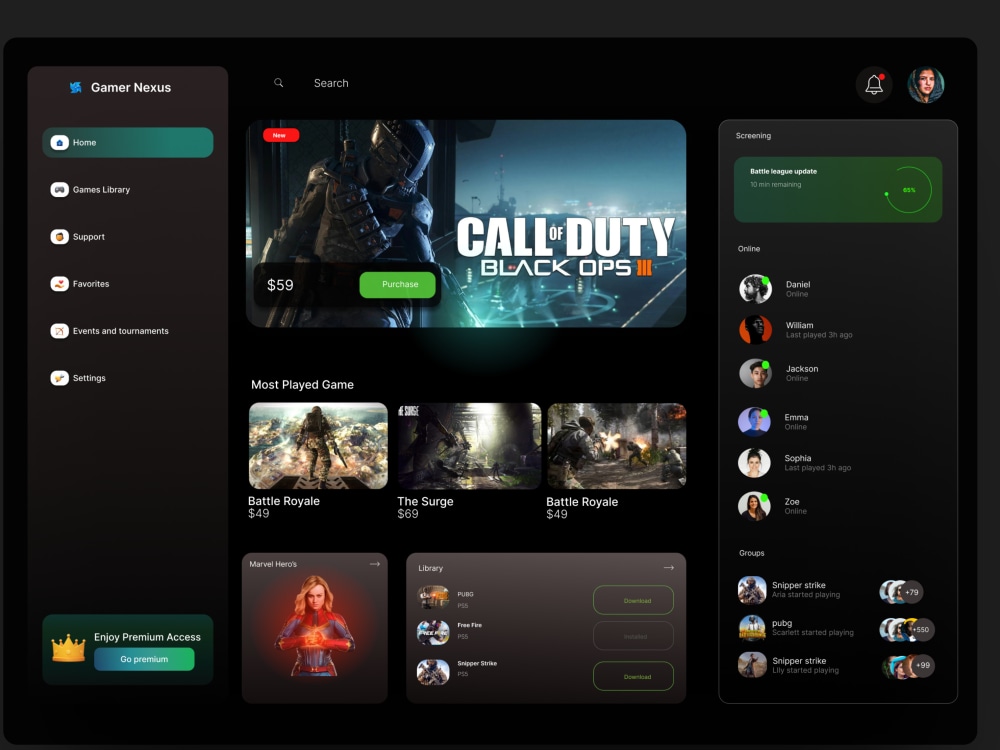Click Installed button for Free Fire

click(x=633, y=636)
